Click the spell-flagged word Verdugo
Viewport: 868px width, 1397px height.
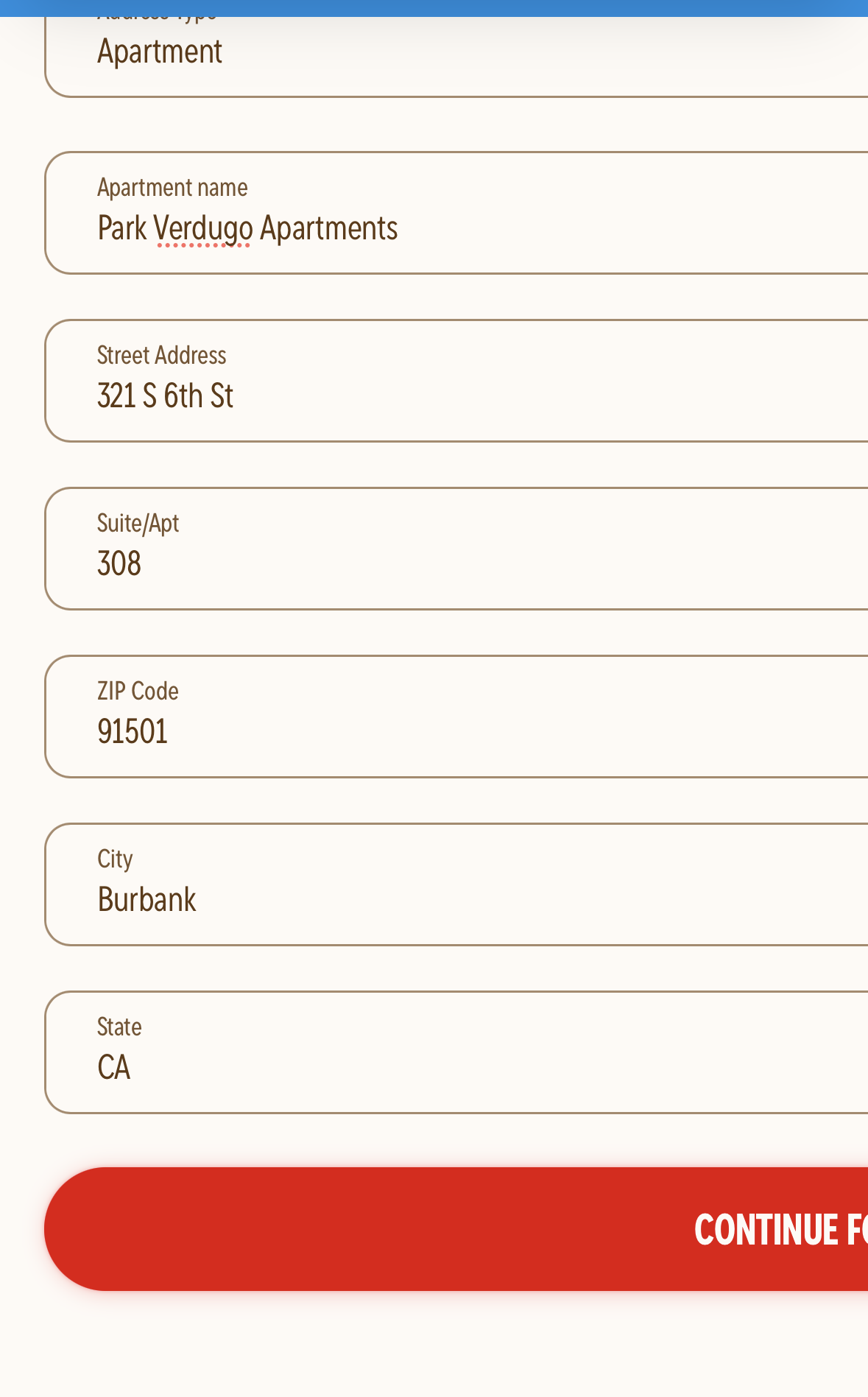click(x=203, y=229)
